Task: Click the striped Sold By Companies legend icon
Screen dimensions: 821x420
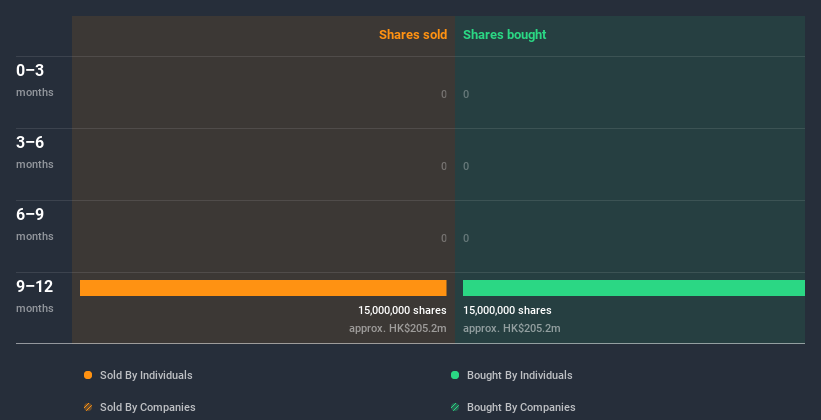Action: tap(88, 407)
